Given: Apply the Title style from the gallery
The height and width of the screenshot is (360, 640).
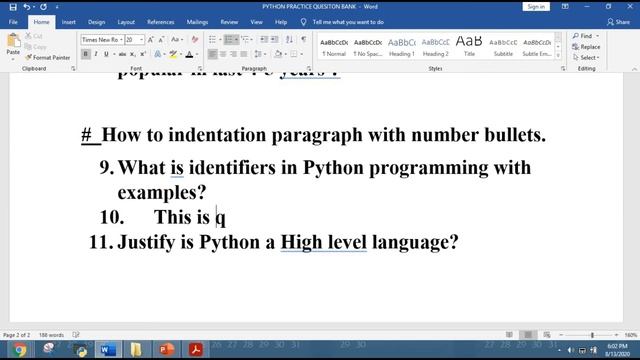Looking at the screenshot, I should tap(469, 47).
